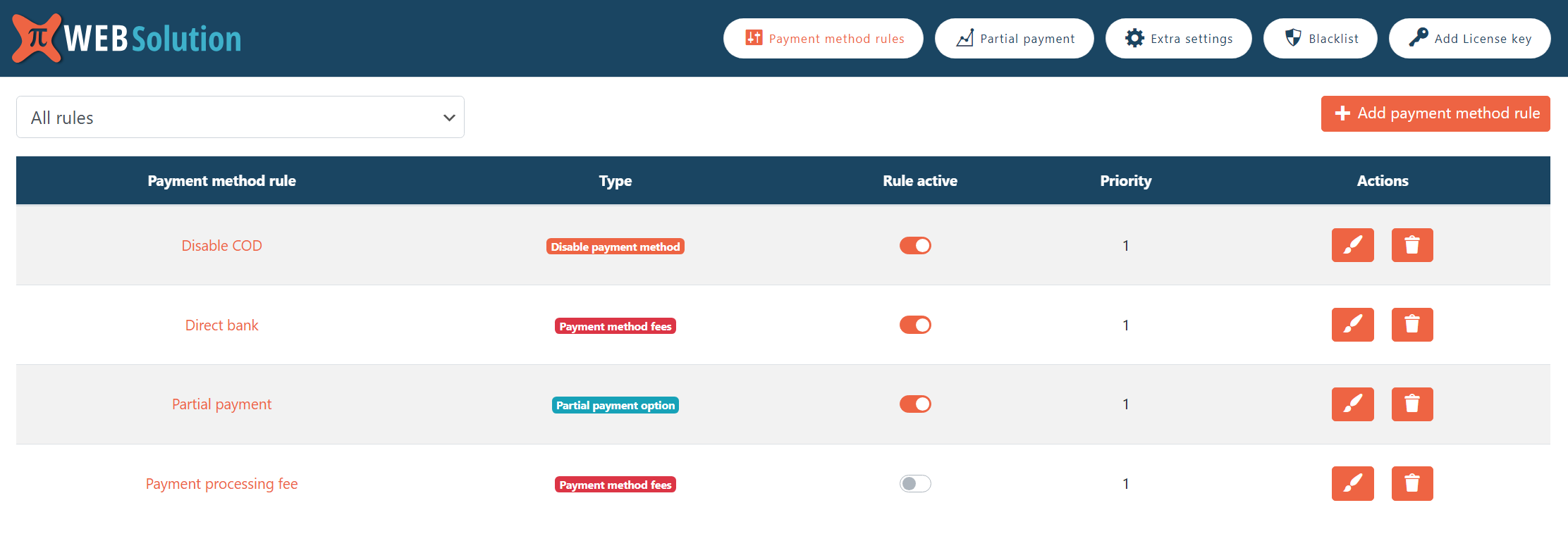Click the WEB Solution logo
The image size is (1568, 541).
127,38
